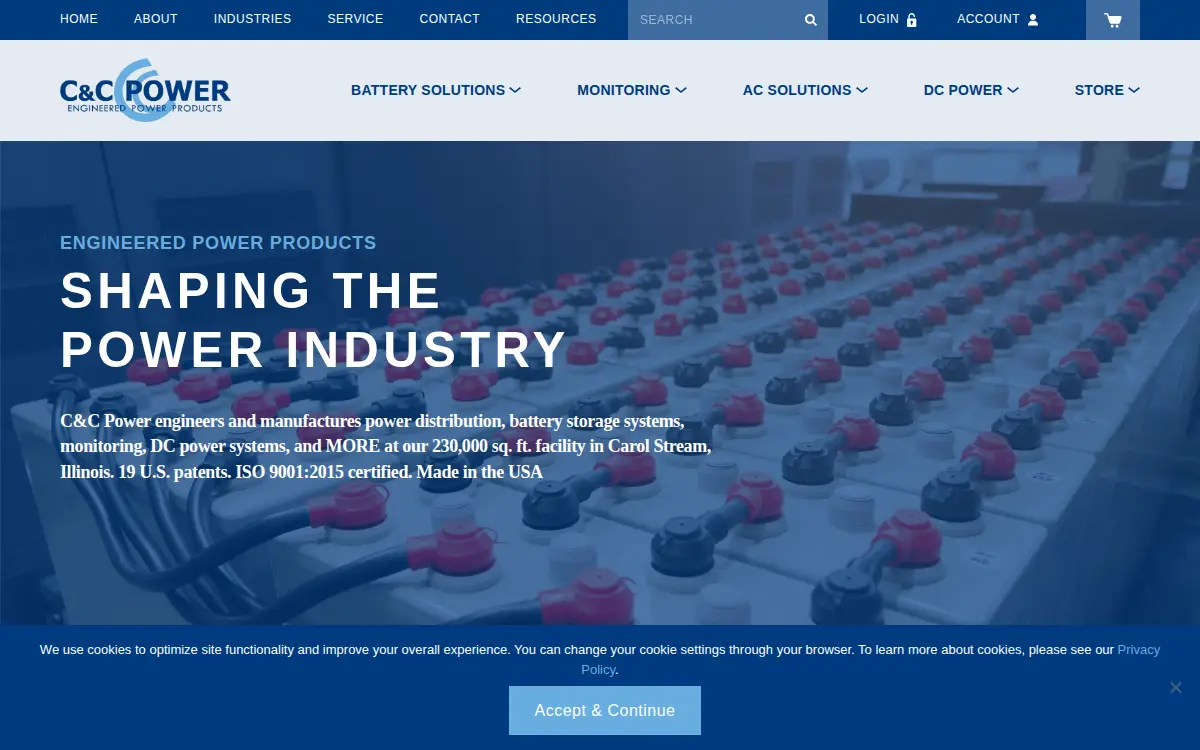1200x750 pixels.
Task: Click the search magnifier icon
Action: click(811, 20)
